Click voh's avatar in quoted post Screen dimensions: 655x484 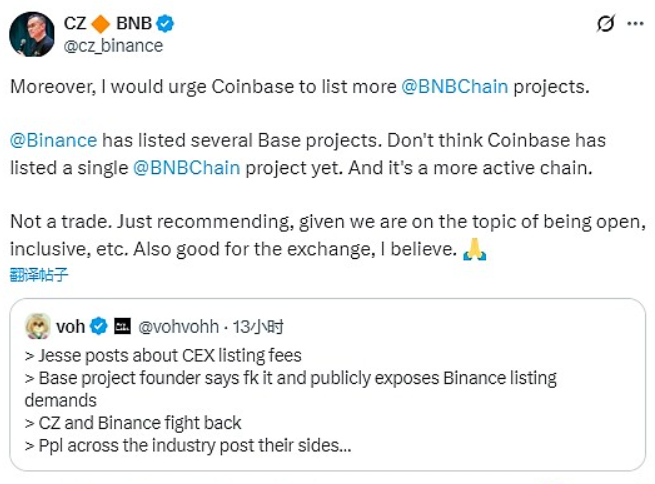38,326
